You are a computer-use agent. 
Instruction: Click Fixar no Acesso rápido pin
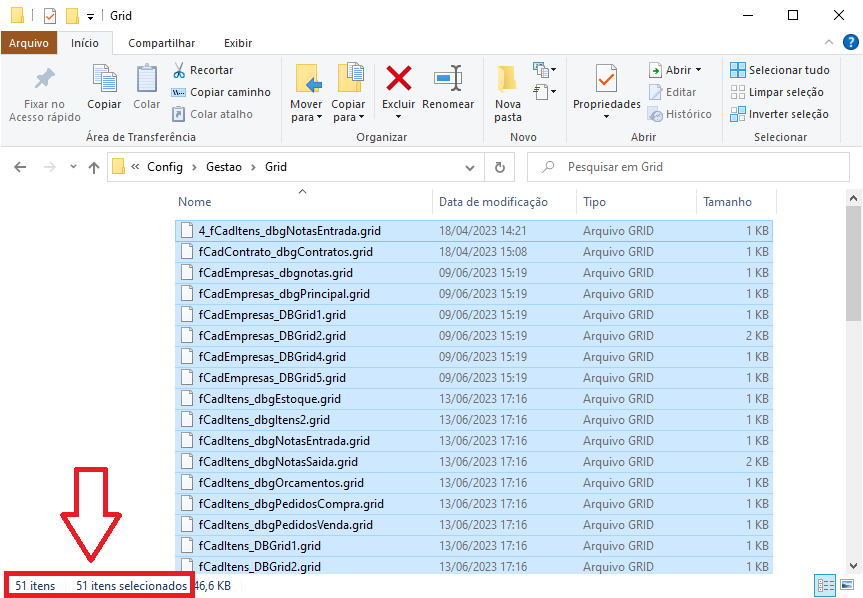44,92
